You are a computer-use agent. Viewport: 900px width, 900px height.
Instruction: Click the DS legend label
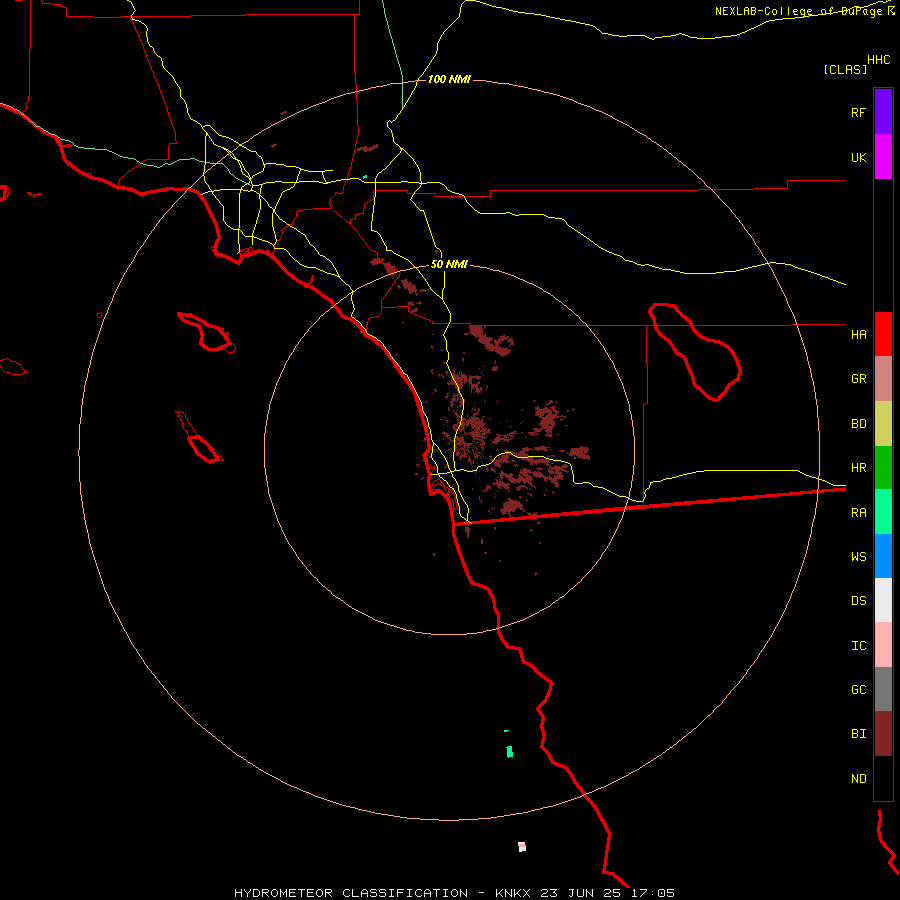[x=858, y=601]
